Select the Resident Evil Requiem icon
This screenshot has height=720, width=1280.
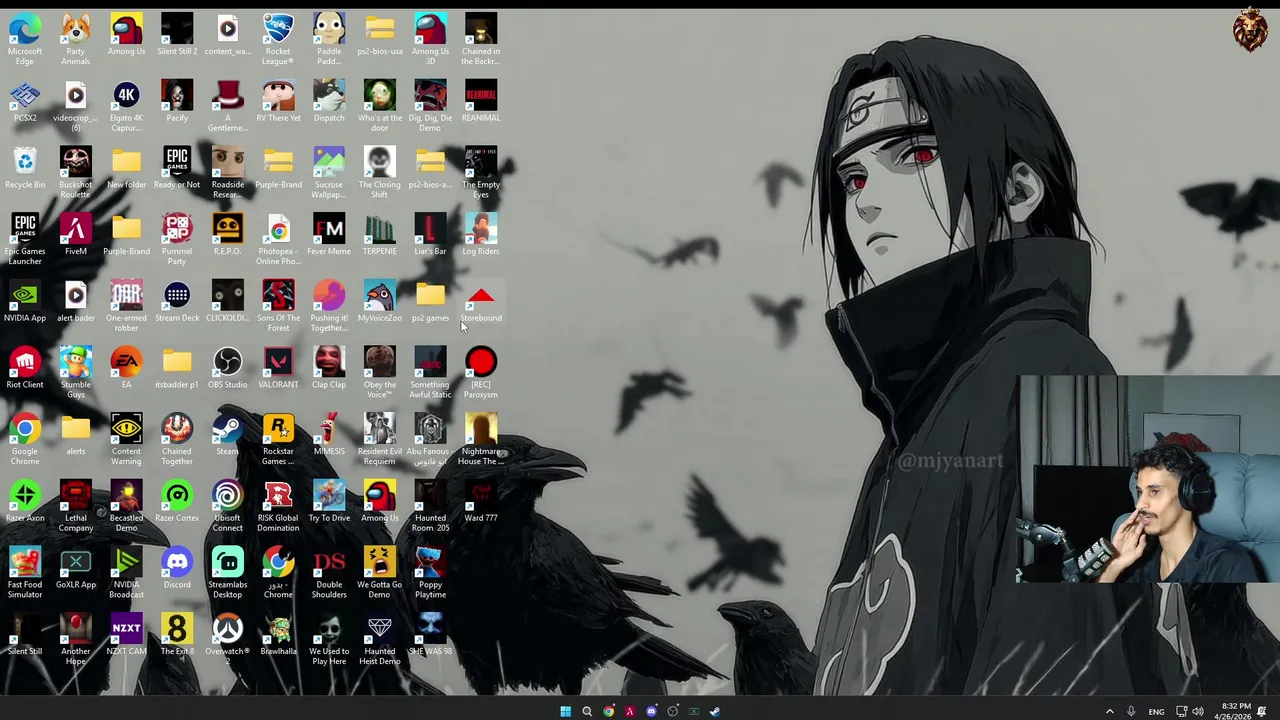point(380,438)
